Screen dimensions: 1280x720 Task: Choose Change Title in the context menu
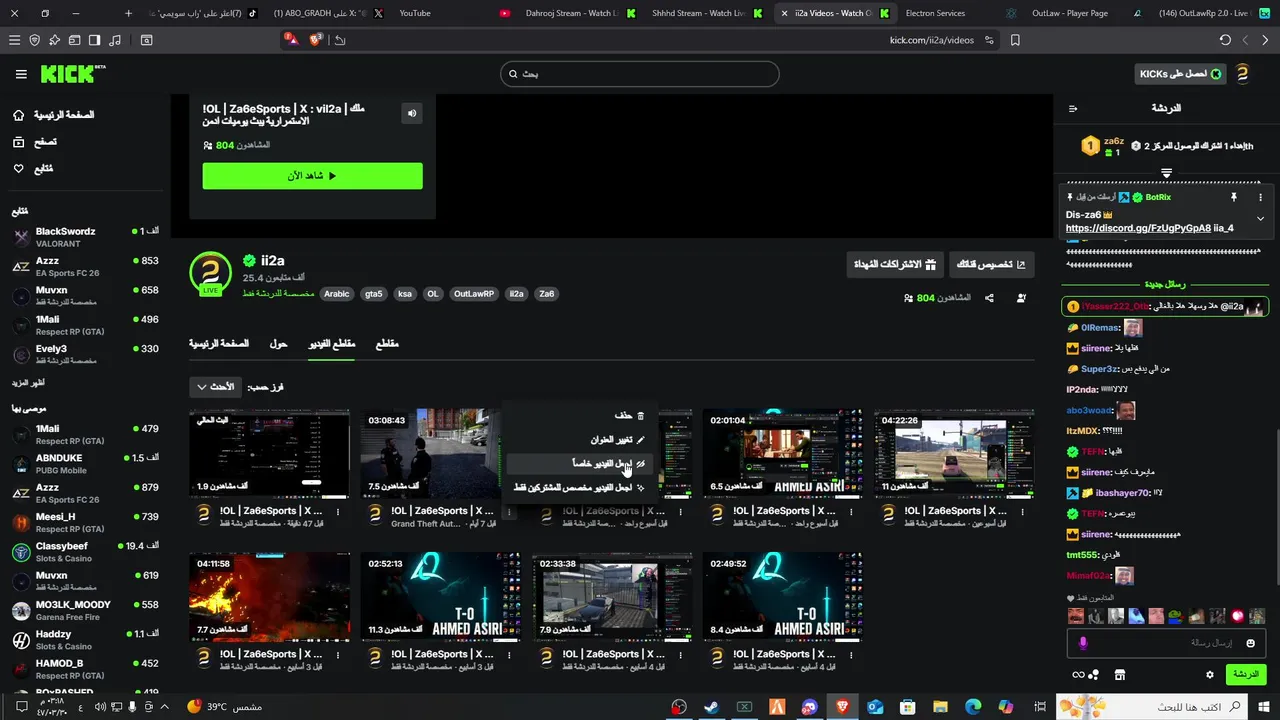tap(580, 439)
